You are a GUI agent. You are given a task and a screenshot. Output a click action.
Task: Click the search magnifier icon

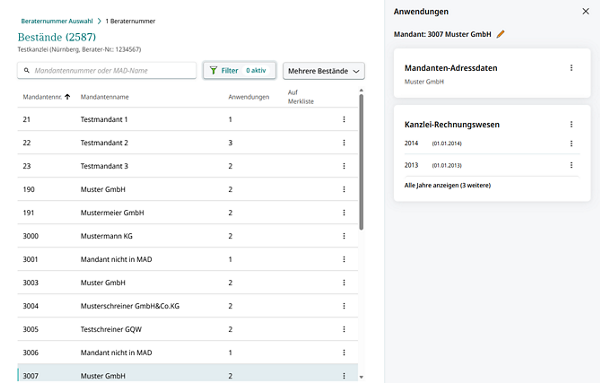pos(26,70)
